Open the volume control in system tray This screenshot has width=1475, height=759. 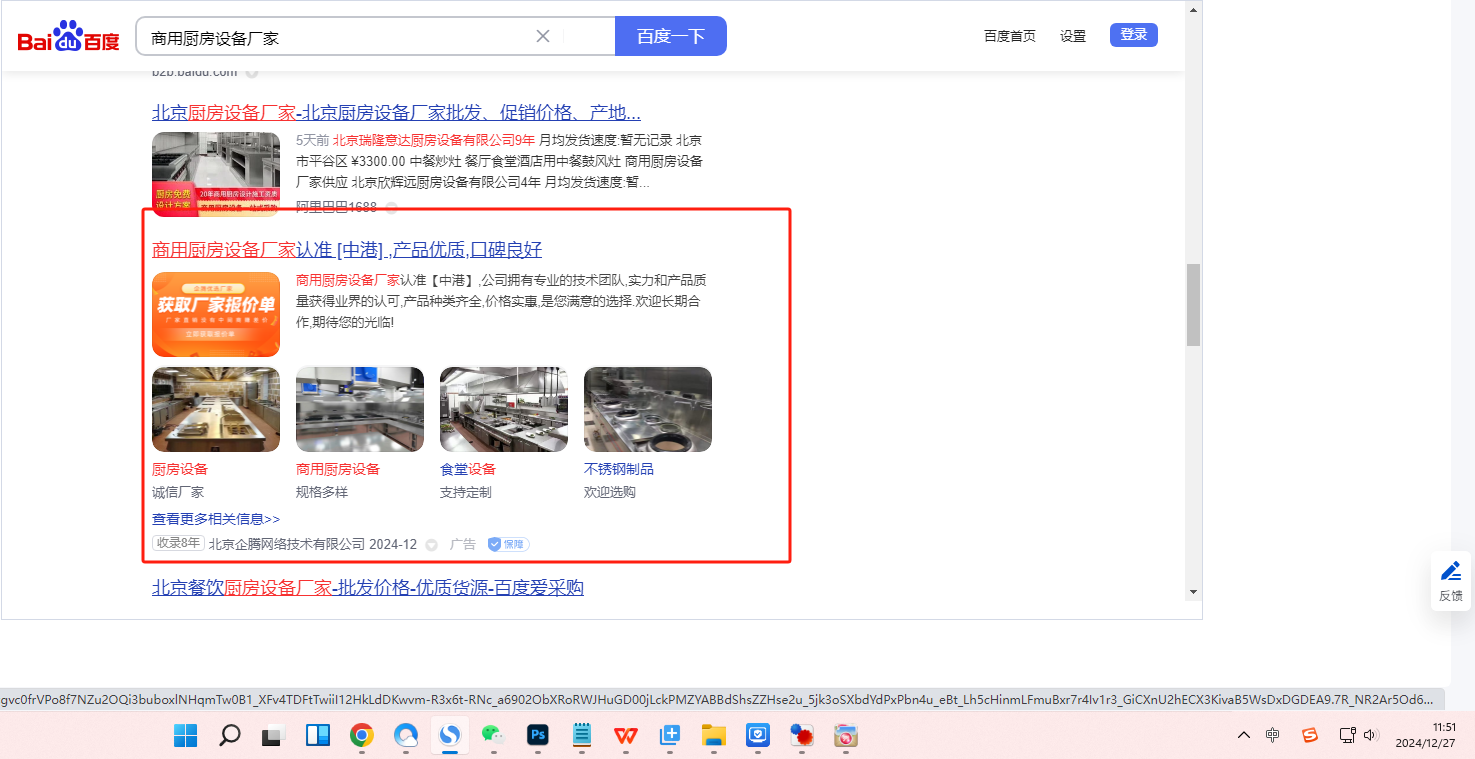click(x=1370, y=735)
